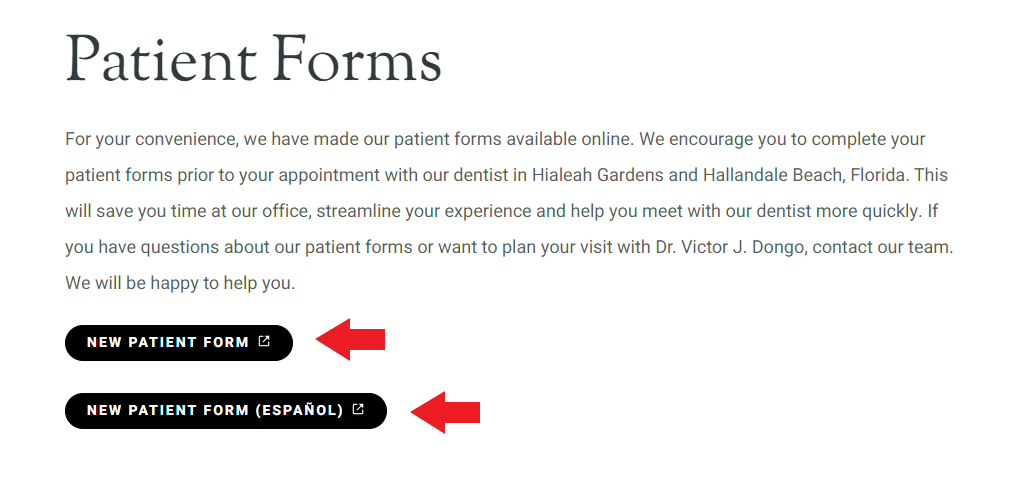Click red arrow pointing at Español form
1024x488 pixels.
click(x=445, y=412)
